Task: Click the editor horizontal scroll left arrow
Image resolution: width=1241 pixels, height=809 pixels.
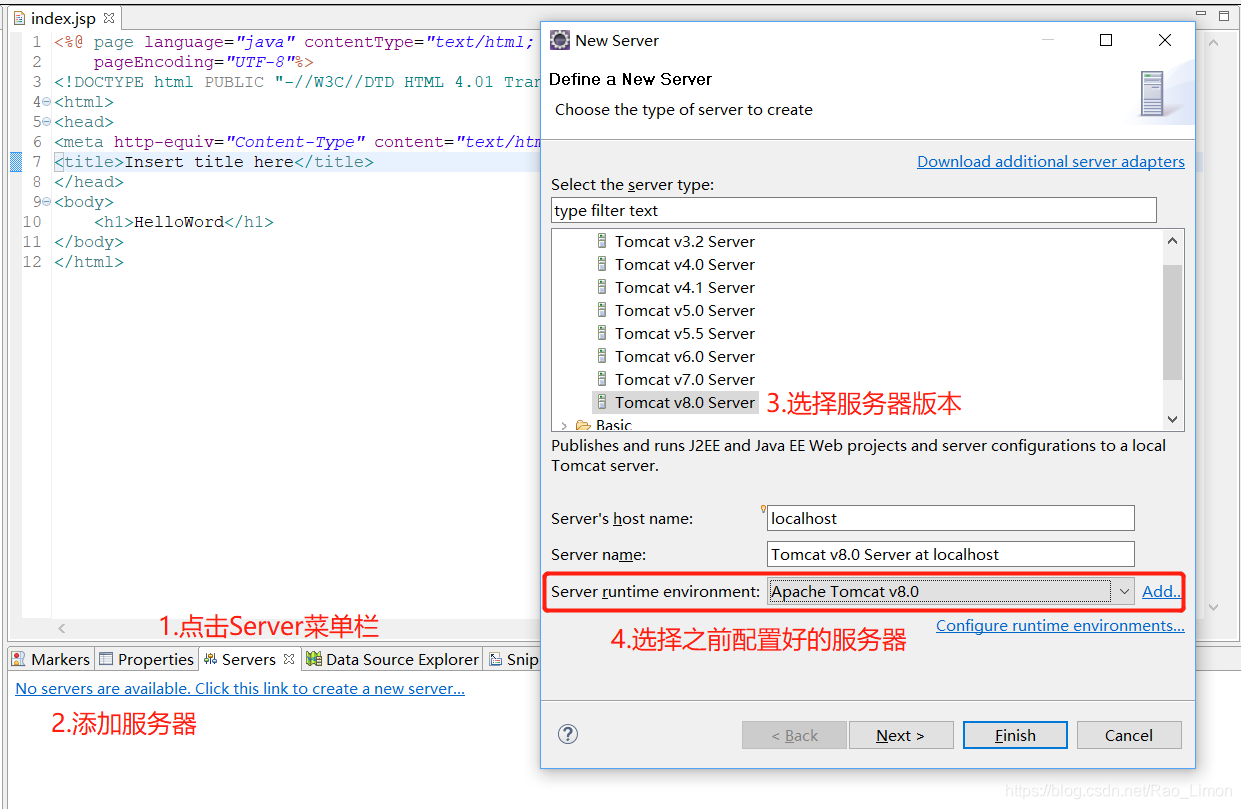Action: click(62, 628)
